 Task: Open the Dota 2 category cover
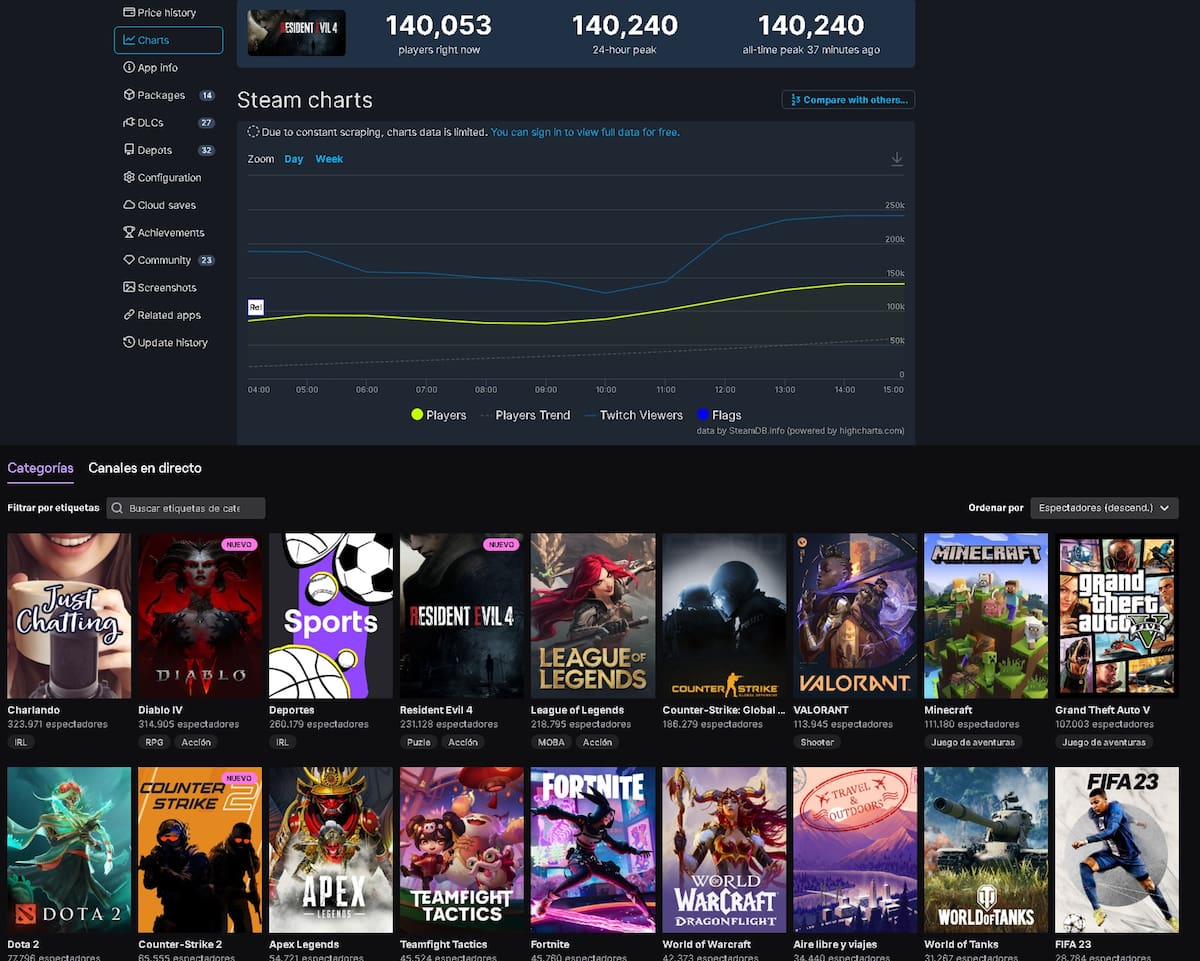(69, 850)
